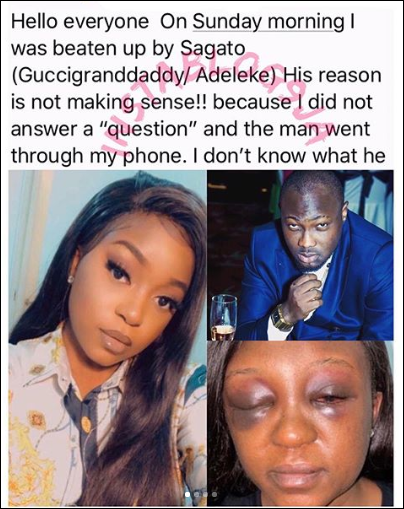Open the photo of man in blue suit
Image resolution: width=404 pixels, height=509 pixels.
pyautogui.click(x=300, y=255)
